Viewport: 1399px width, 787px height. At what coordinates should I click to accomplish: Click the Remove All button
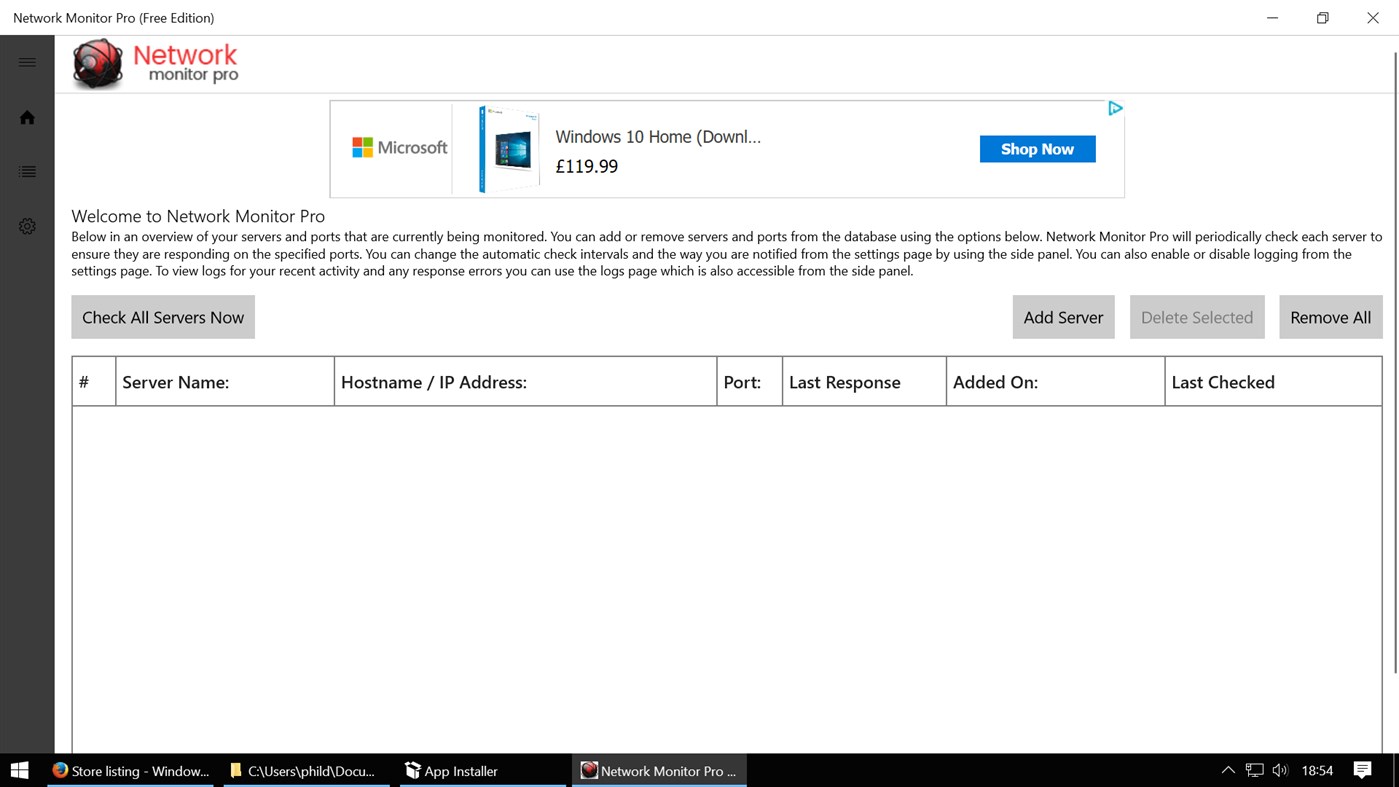tap(1330, 316)
